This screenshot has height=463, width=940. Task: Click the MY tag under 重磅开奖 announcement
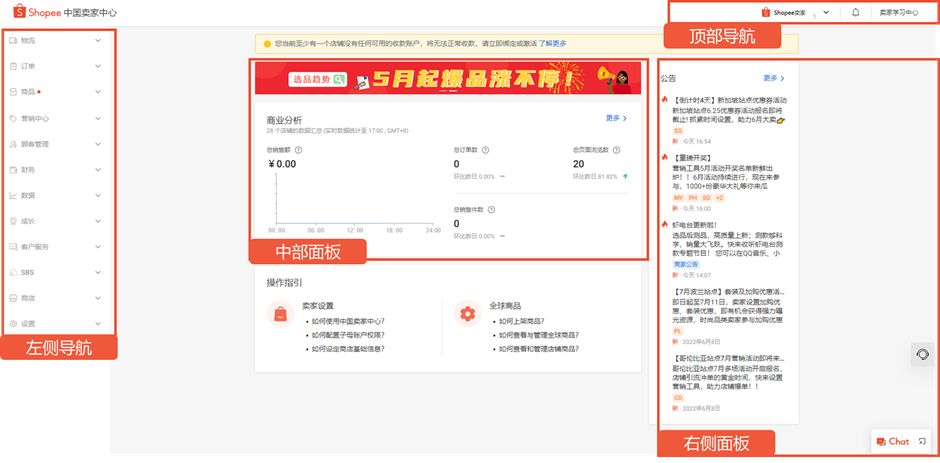[x=679, y=198]
